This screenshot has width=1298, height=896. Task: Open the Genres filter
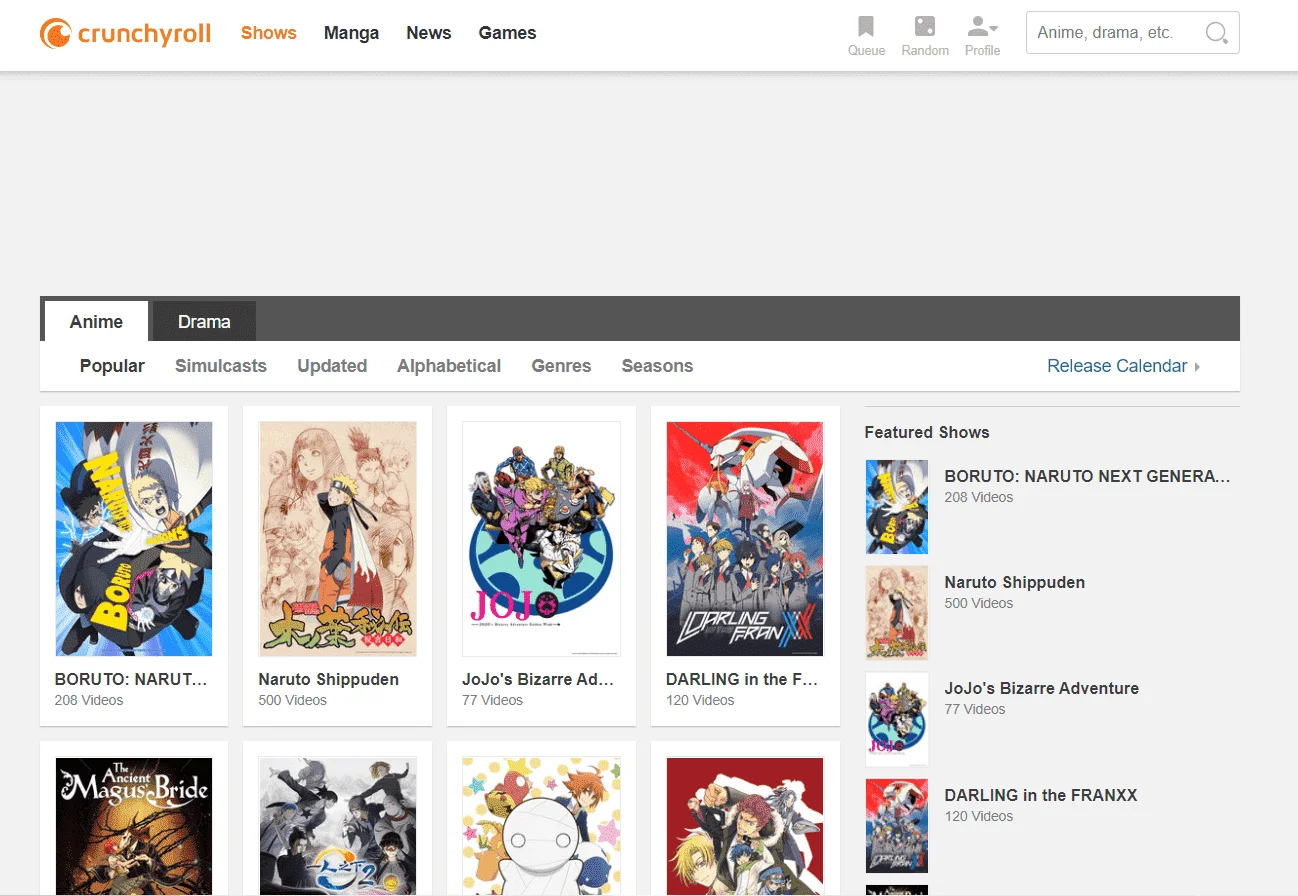tap(561, 366)
